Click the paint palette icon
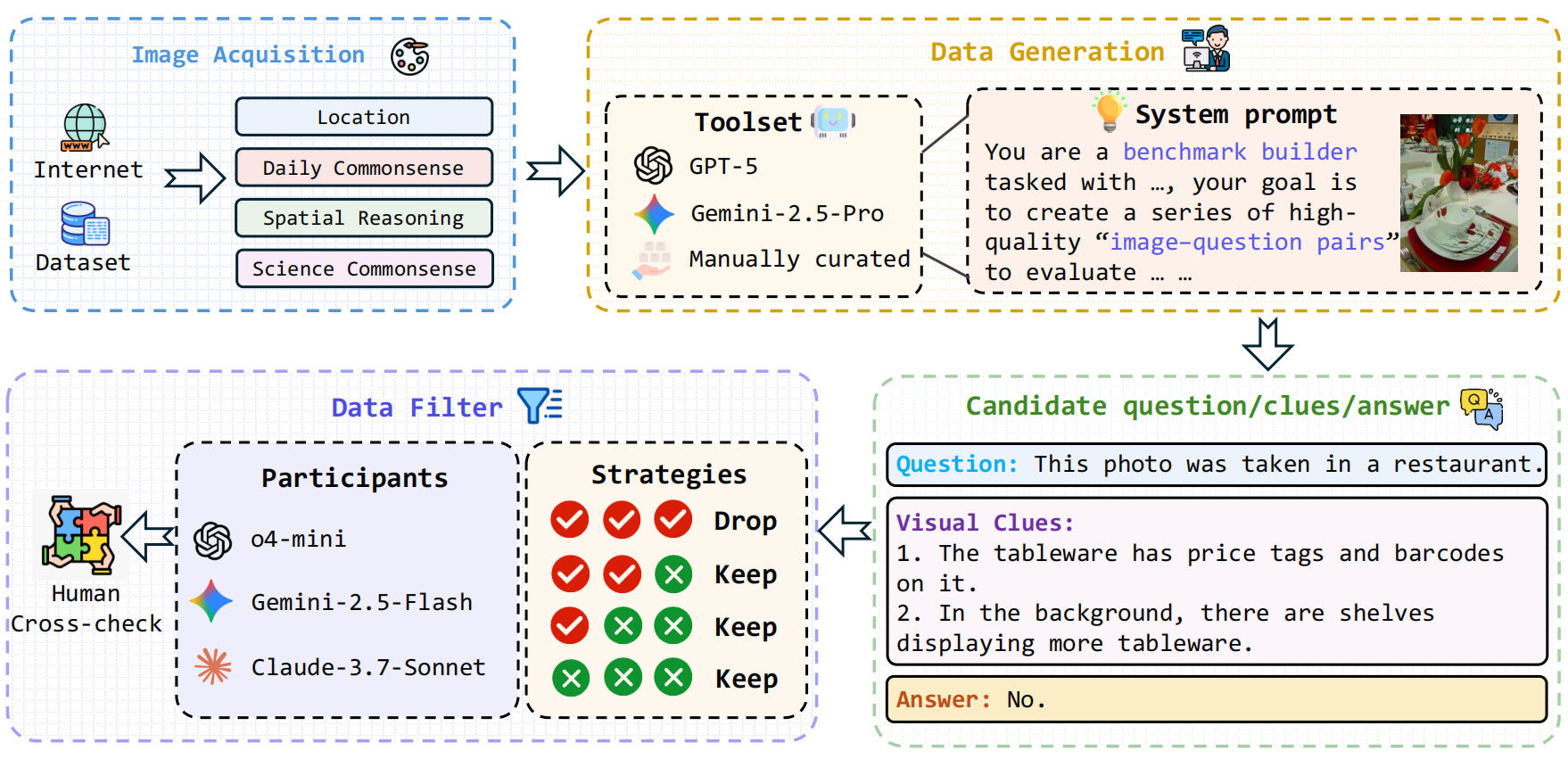The height and width of the screenshot is (759, 1568). click(409, 57)
